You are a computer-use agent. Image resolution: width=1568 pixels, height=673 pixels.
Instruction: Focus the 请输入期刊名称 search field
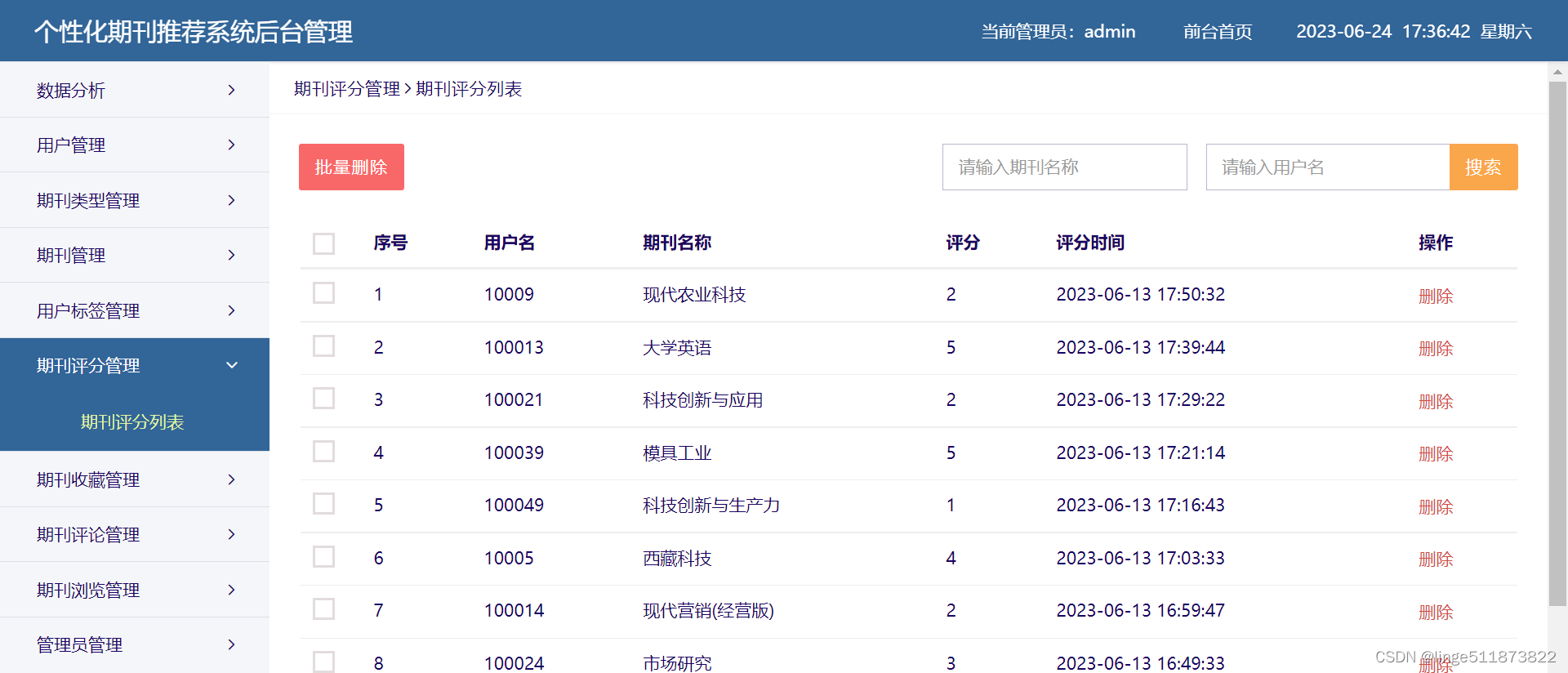[1065, 167]
